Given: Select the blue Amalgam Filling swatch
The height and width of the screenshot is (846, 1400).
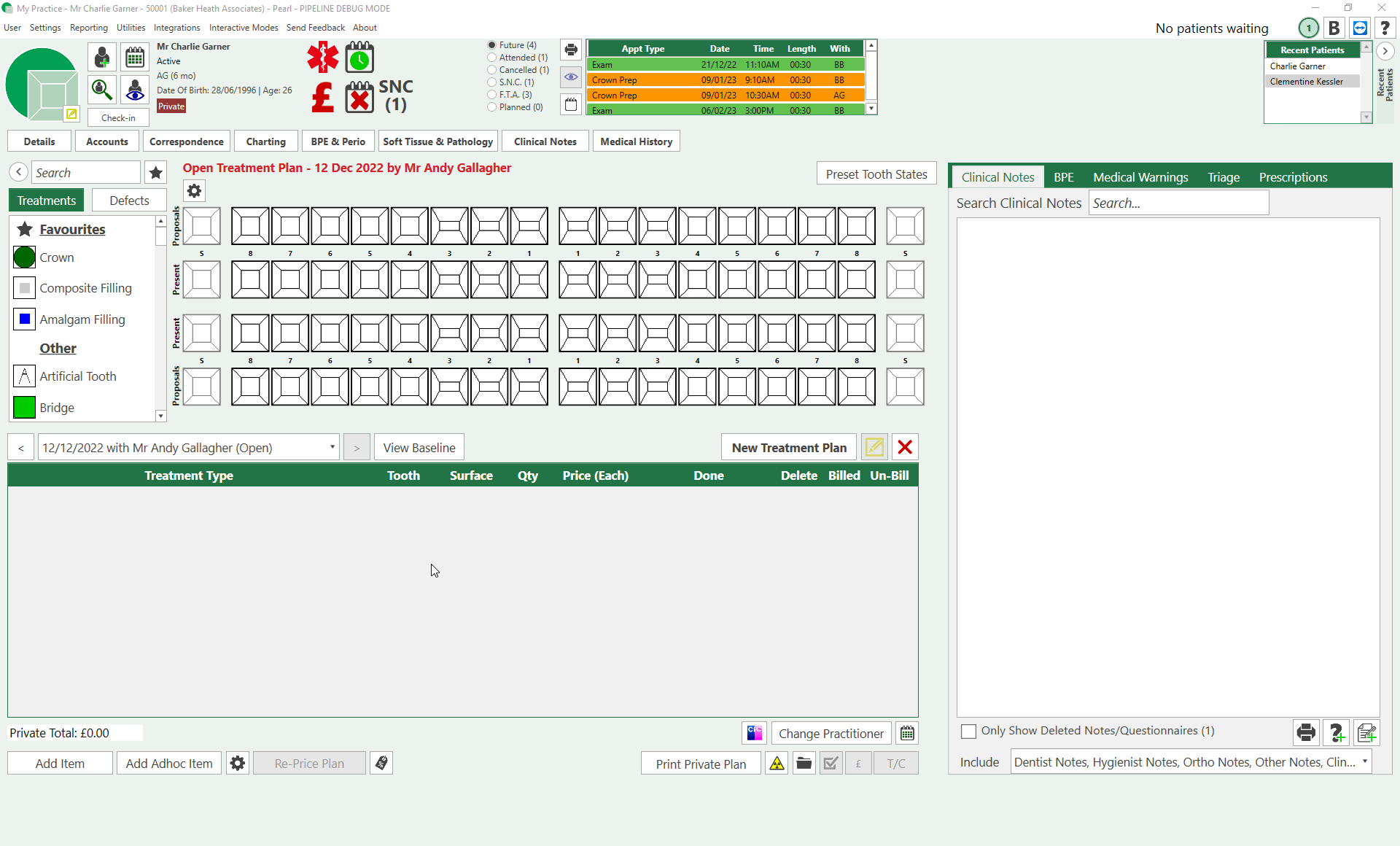Looking at the screenshot, I should 24,319.
